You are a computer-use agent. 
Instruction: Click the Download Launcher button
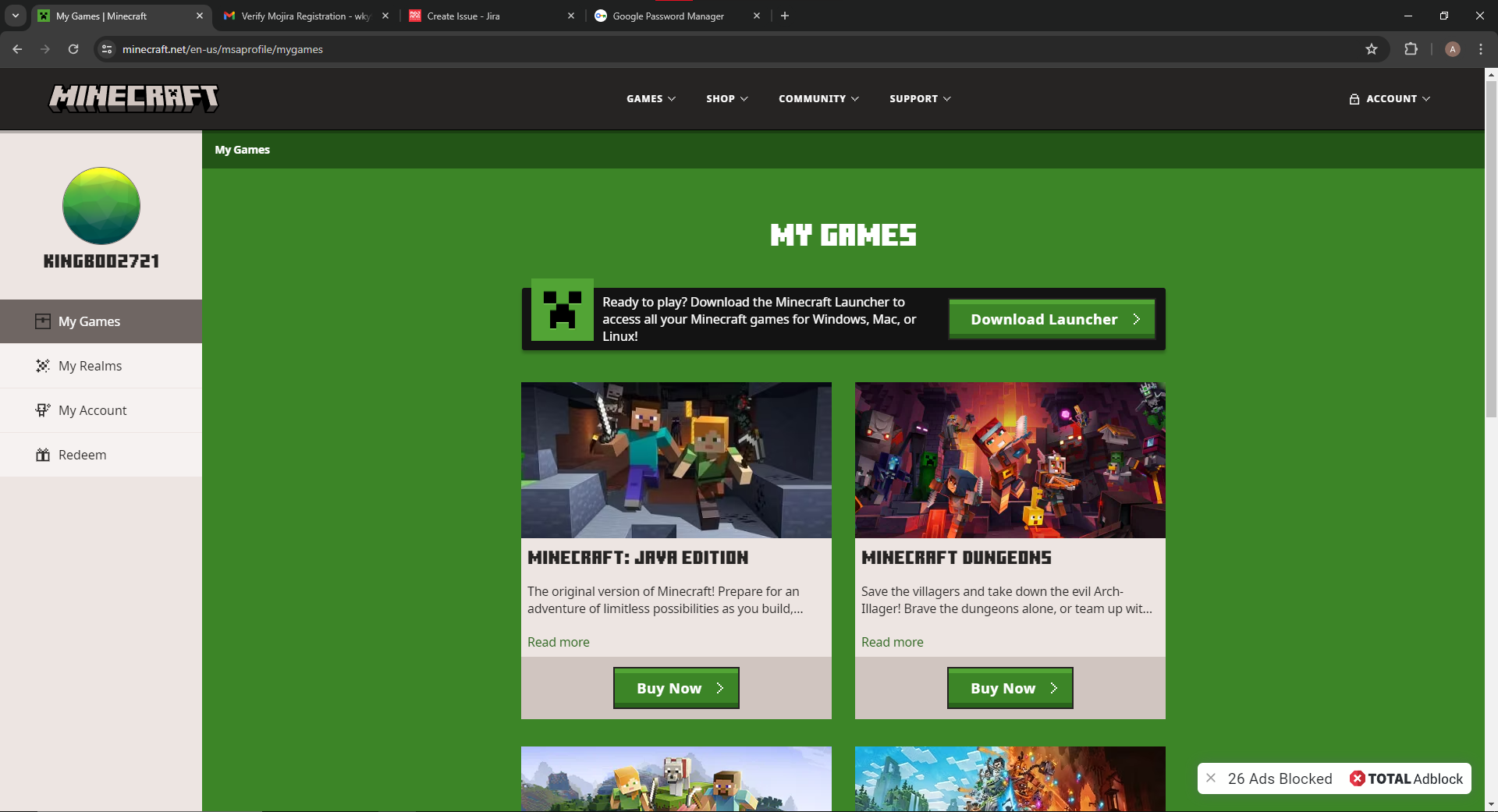pyautogui.click(x=1052, y=319)
